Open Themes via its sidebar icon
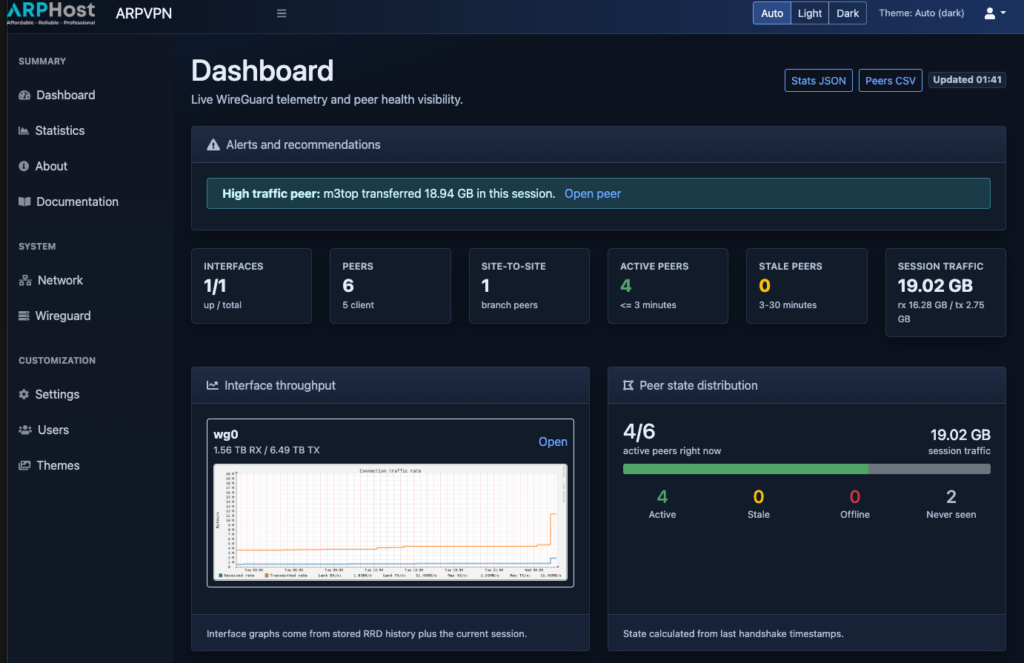This screenshot has height=663, width=1024. pos(23,465)
